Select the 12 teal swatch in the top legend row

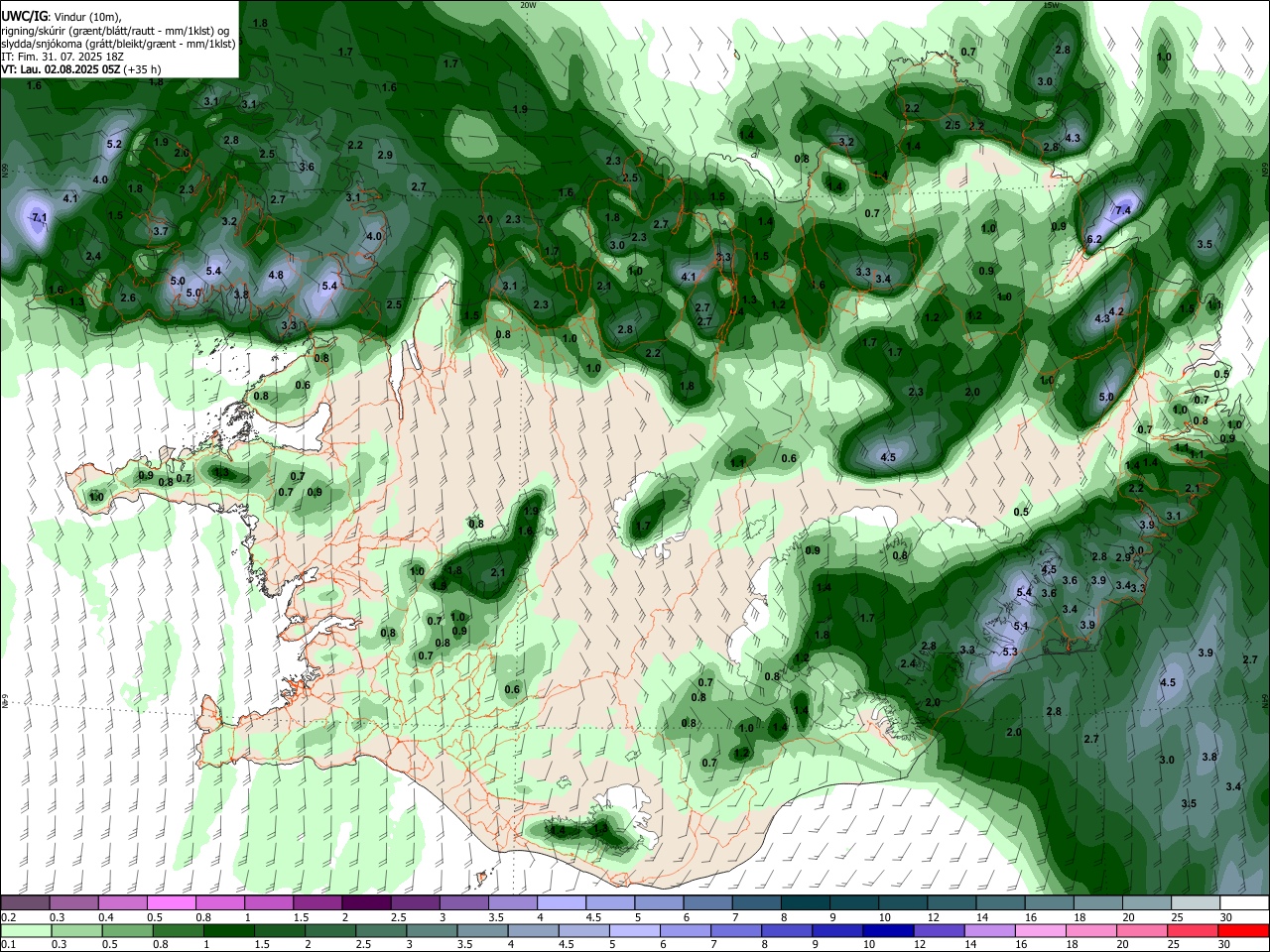(952, 902)
